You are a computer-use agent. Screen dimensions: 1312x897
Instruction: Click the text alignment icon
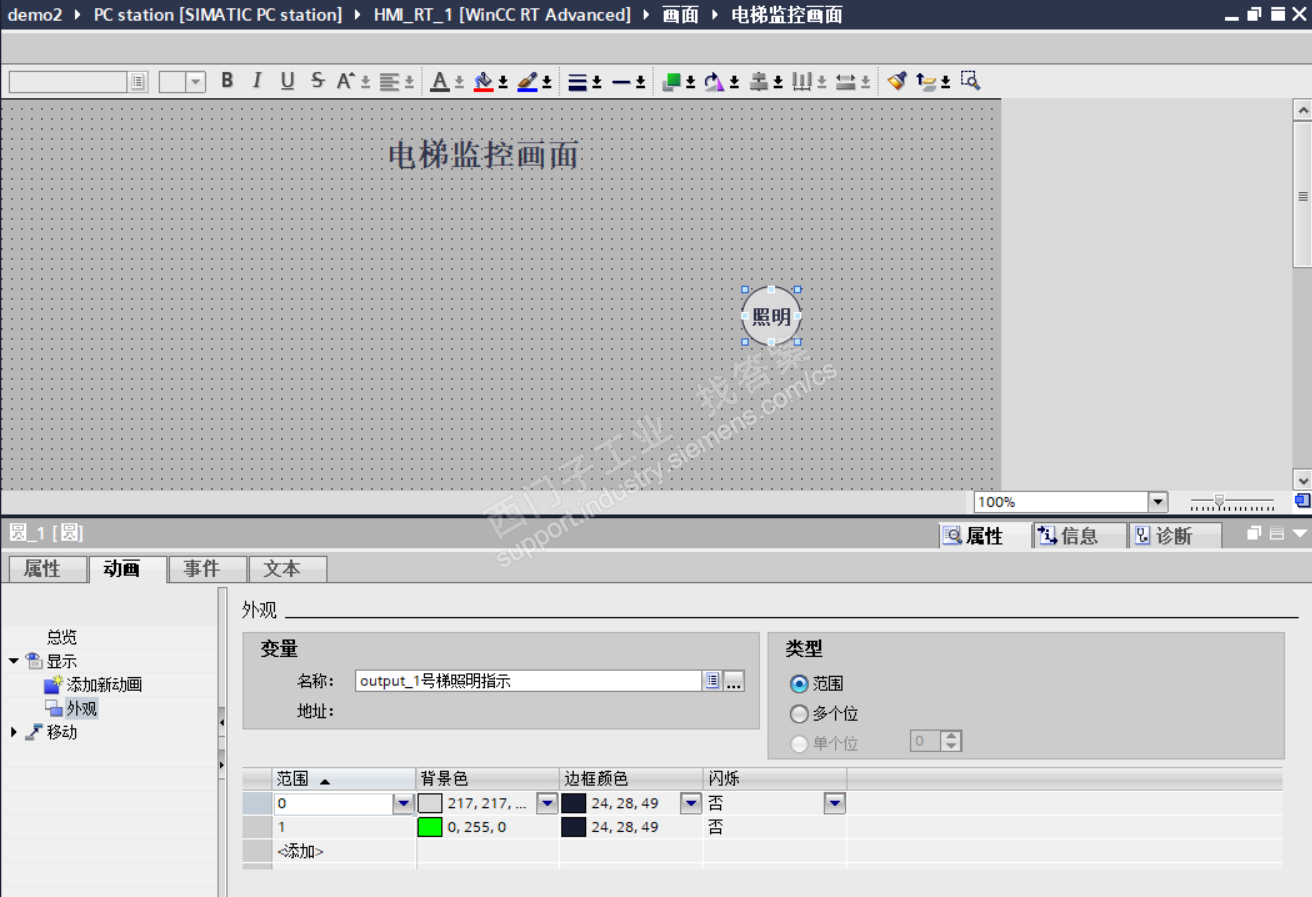click(390, 82)
